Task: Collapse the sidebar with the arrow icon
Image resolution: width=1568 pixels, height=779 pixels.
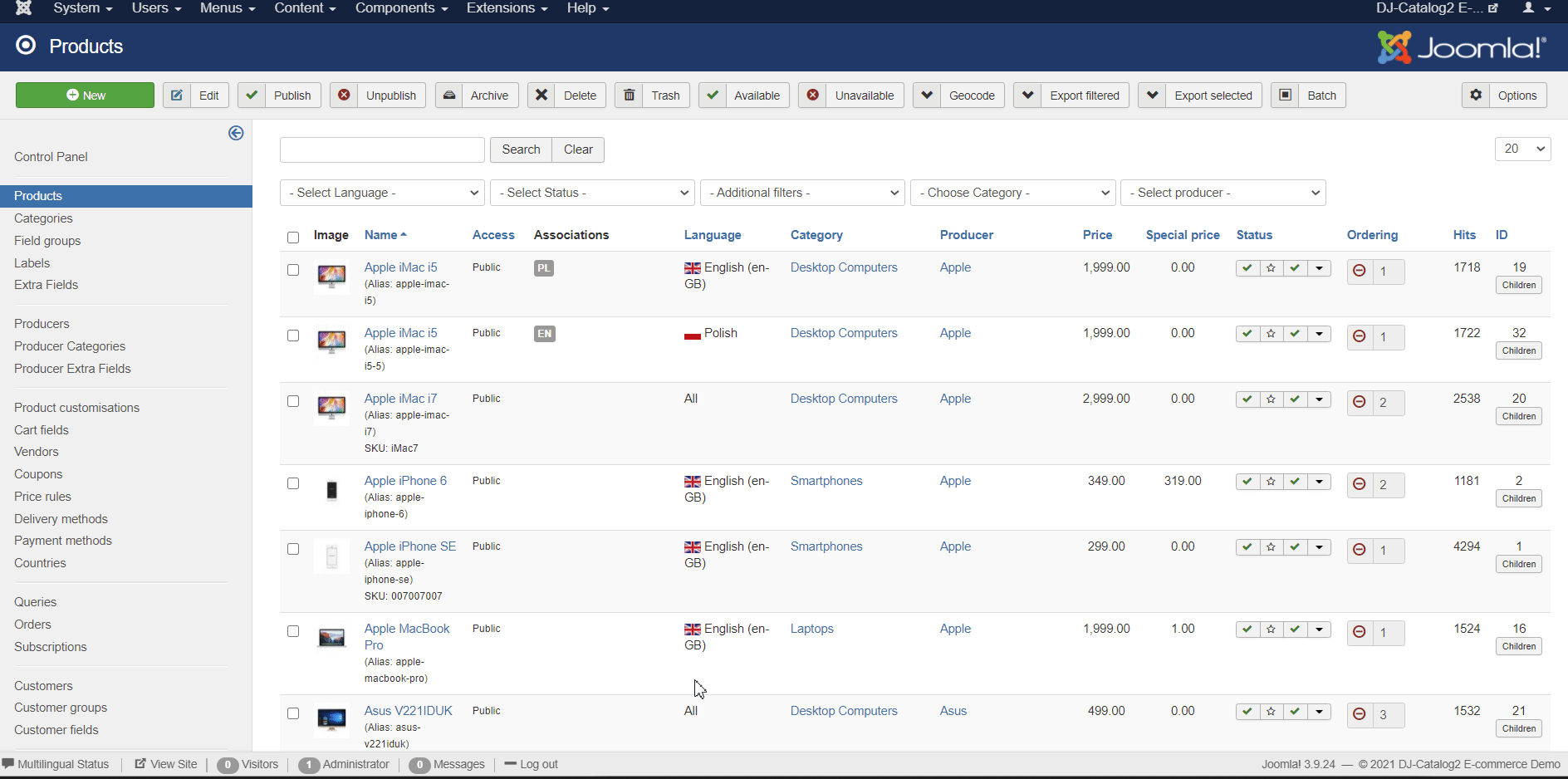Action: click(236, 133)
